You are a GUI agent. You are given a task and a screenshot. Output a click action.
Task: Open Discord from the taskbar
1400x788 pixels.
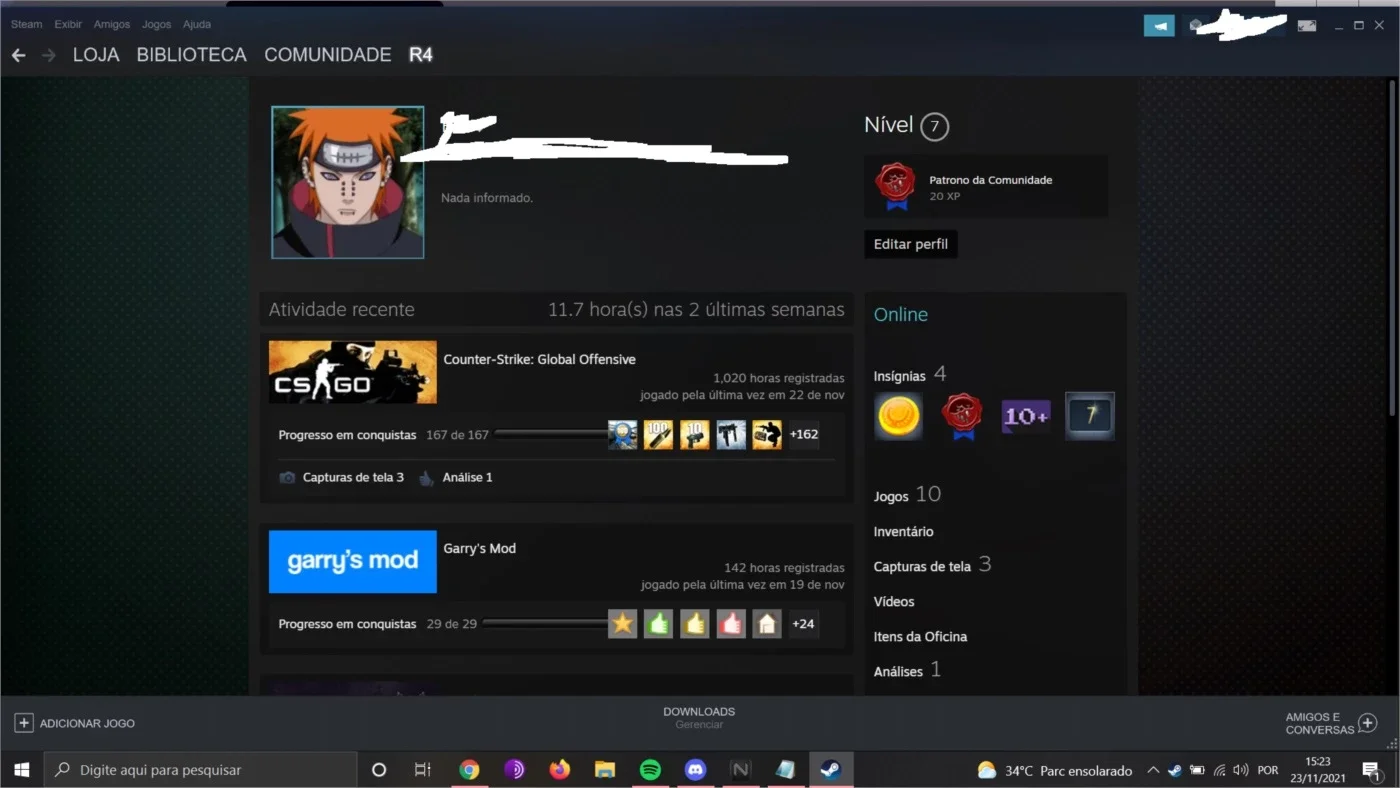coord(695,770)
